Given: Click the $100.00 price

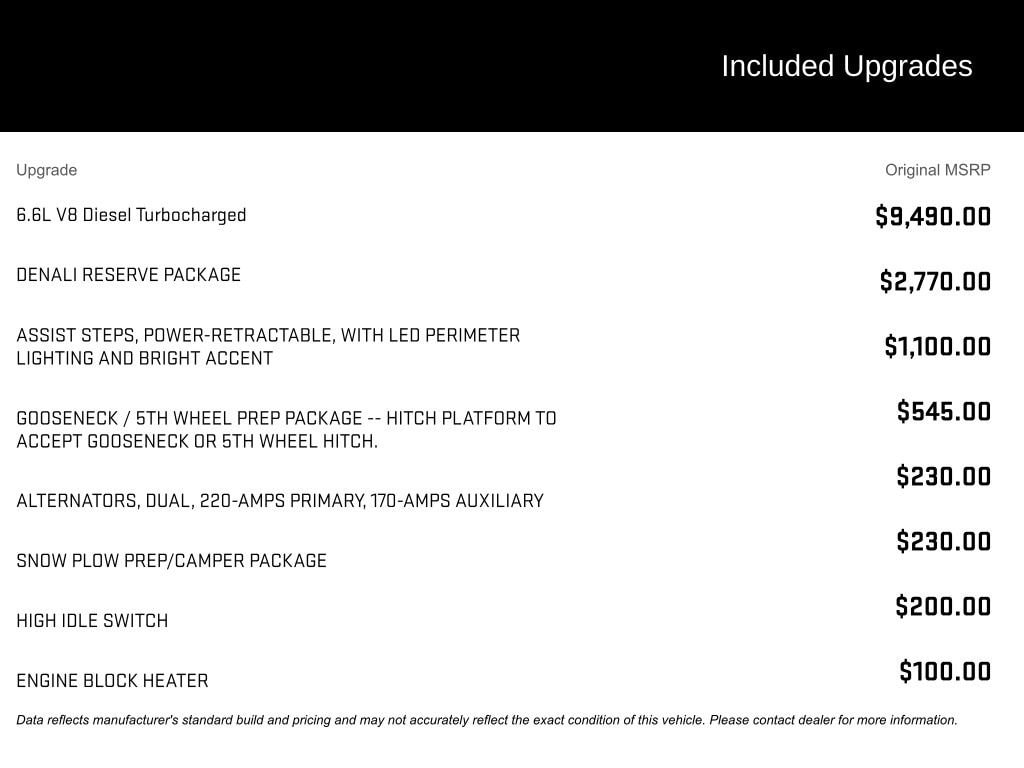Looking at the screenshot, I should [x=945, y=672].
